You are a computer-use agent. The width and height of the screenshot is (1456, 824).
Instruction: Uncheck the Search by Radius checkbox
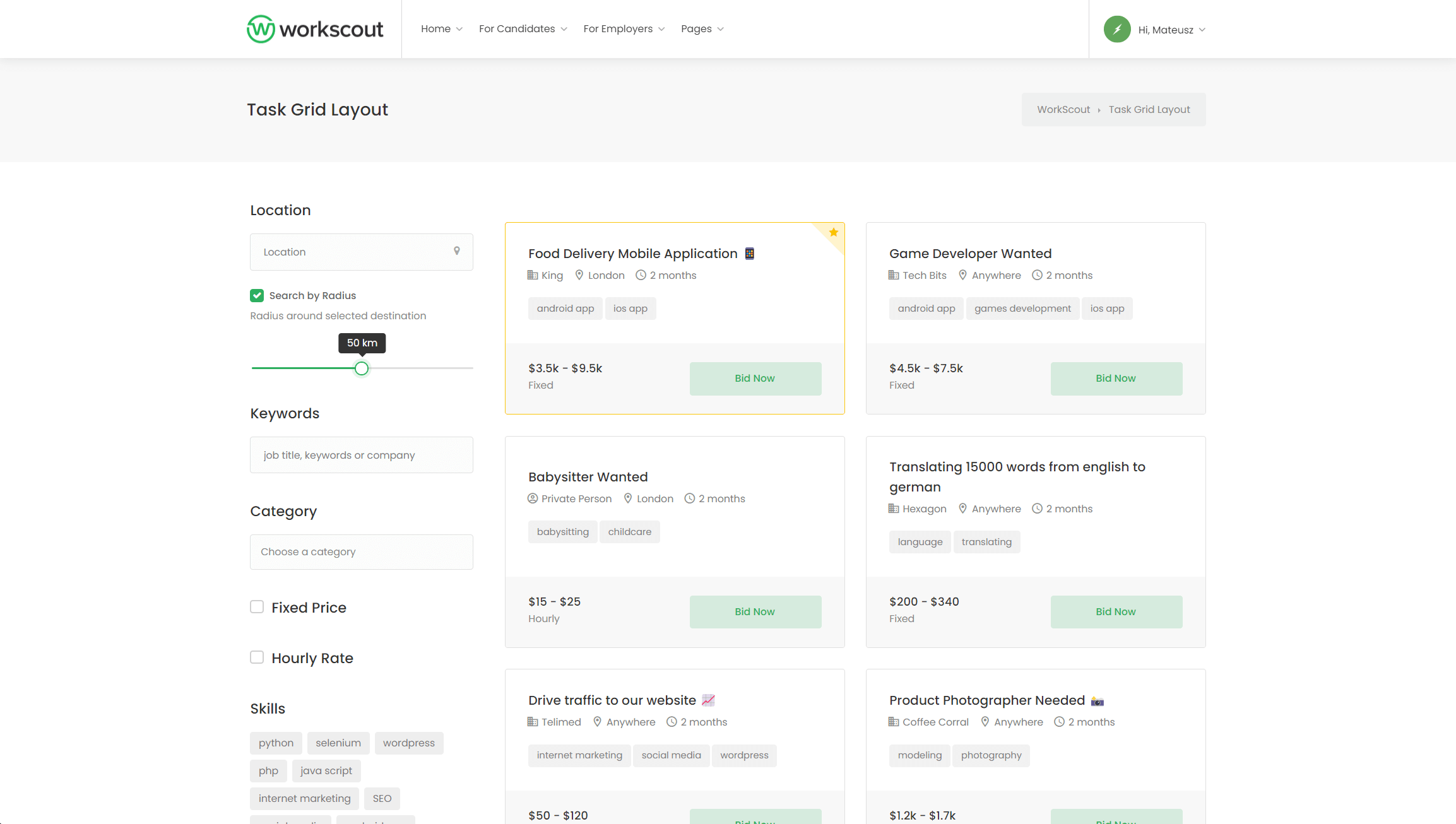257,295
